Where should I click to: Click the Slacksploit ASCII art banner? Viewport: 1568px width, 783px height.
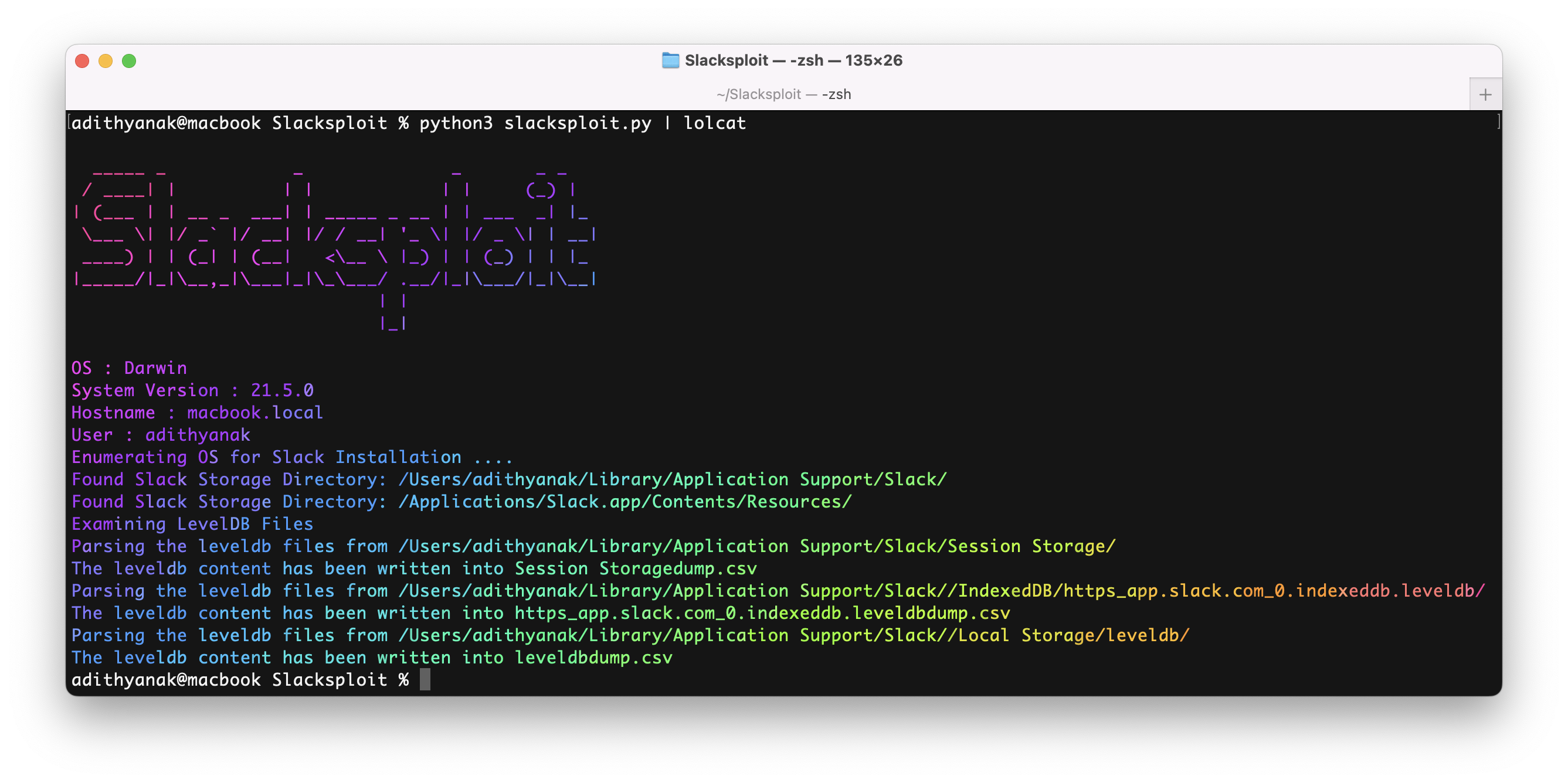point(335,243)
